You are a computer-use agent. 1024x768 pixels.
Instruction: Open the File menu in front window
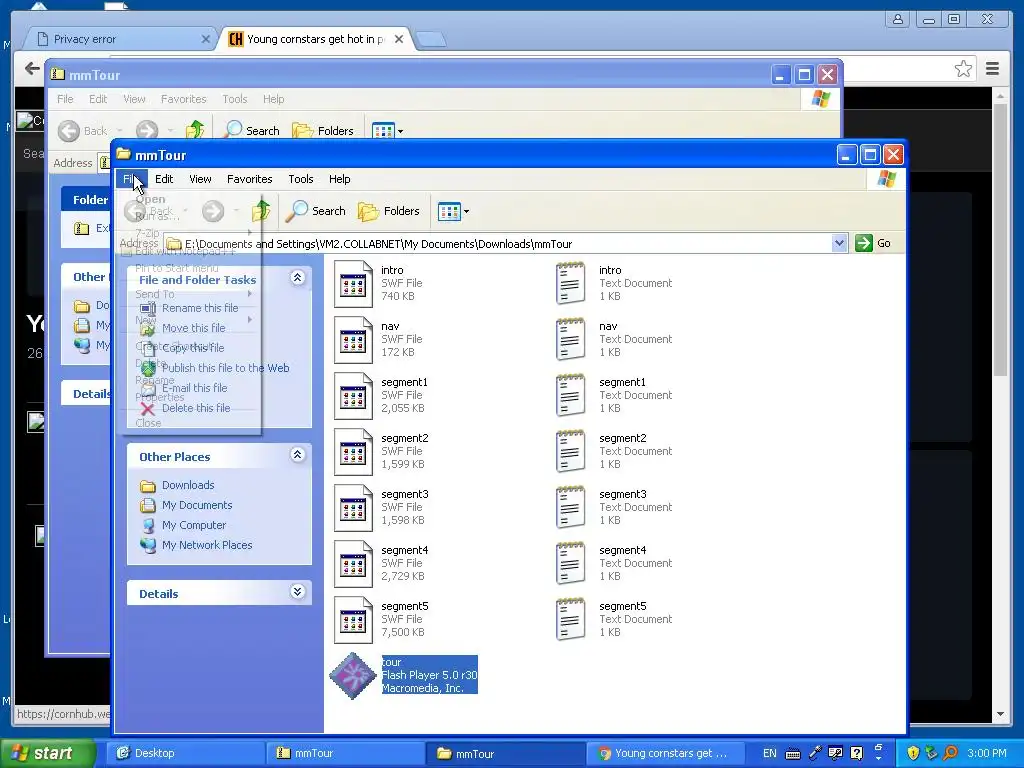(131, 179)
